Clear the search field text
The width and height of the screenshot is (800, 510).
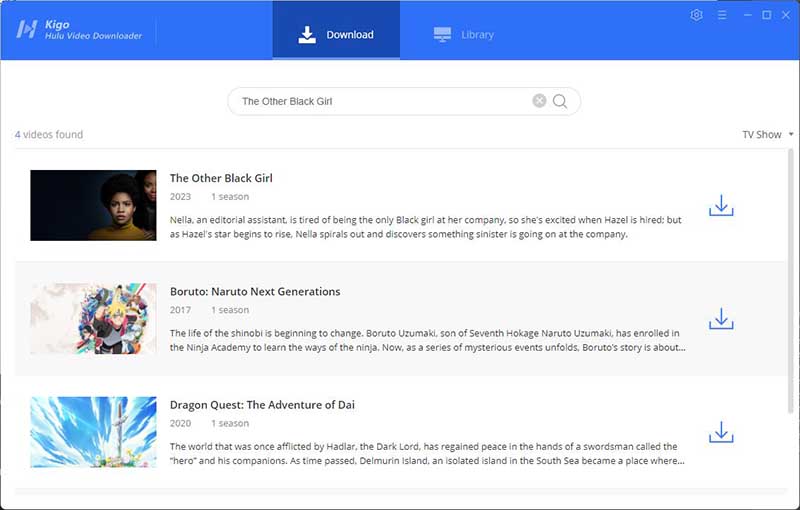(x=539, y=101)
